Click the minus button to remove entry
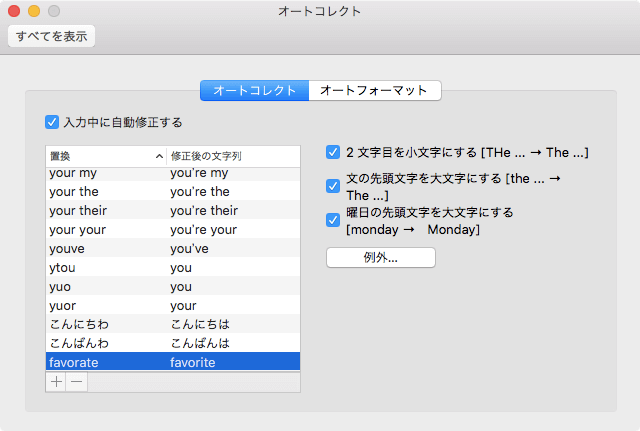Viewport: 640px width, 431px height. click(77, 382)
